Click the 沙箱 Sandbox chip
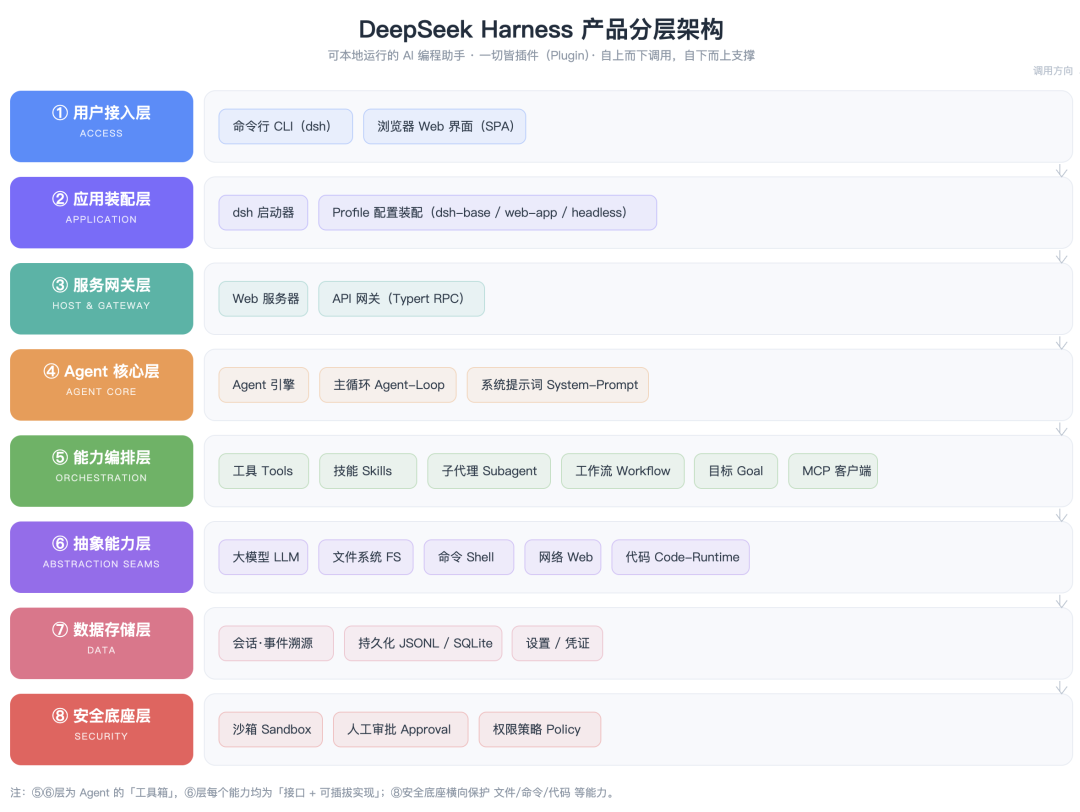This screenshot has width=1080, height=812. click(271, 729)
